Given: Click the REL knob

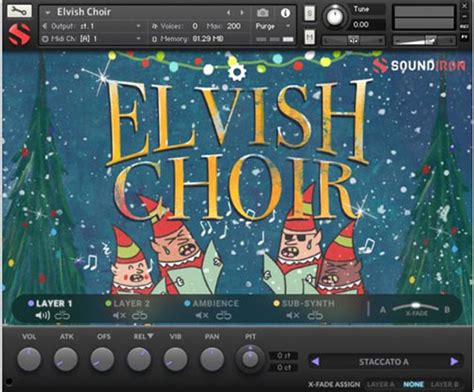Looking at the screenshot, I should 139,359.
